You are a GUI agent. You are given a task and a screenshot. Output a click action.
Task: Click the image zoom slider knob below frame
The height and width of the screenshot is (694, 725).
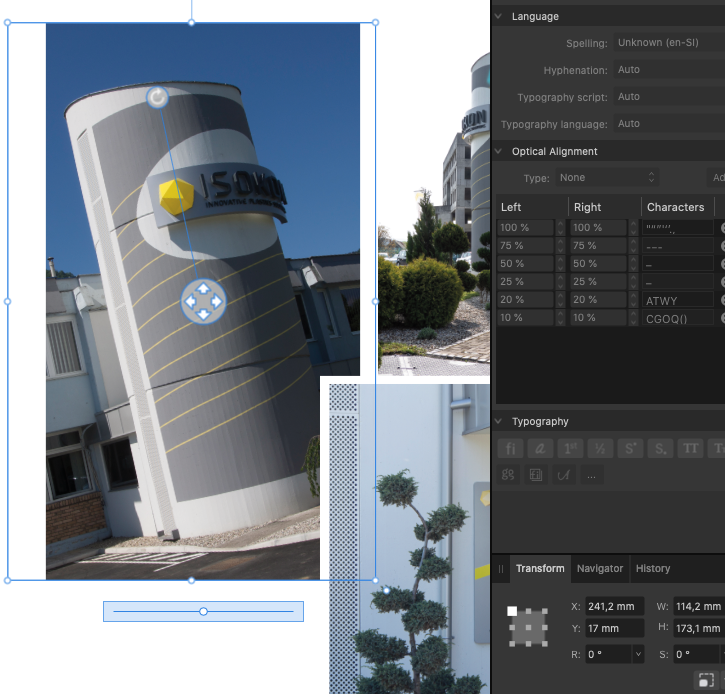(203, 612)
